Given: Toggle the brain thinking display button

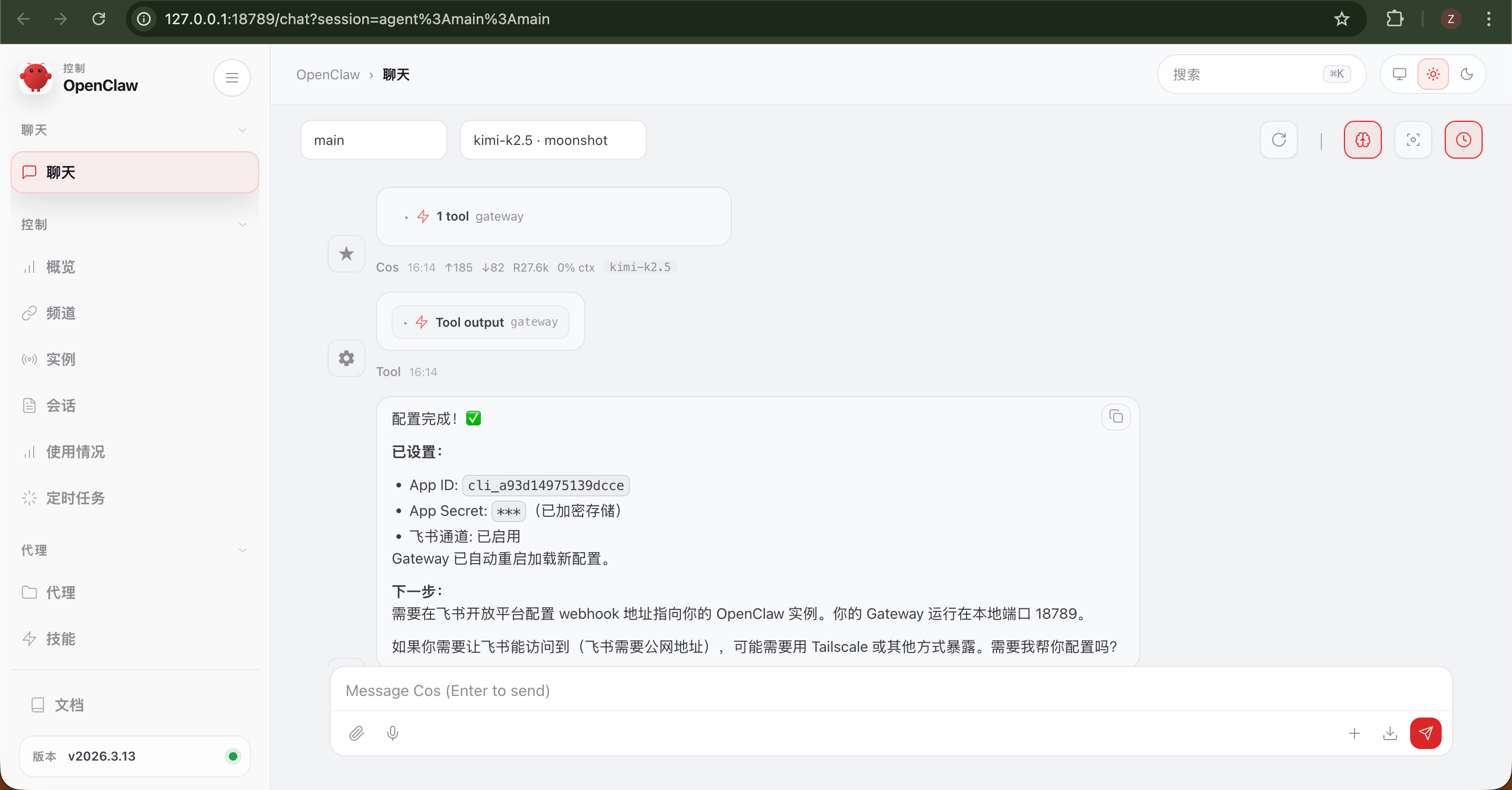Looking at the screenshot, I should [1362, 140].
